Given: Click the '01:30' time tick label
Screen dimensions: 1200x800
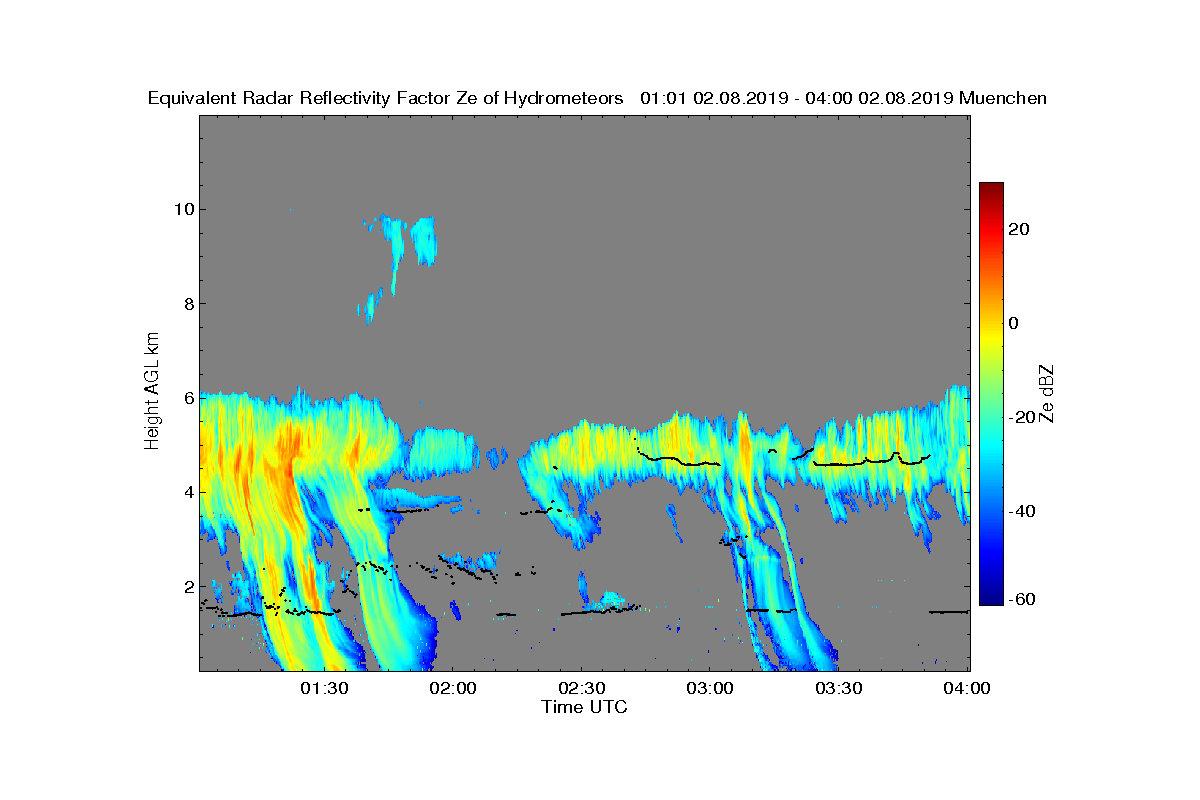Looking at the screenshot, I should click(324, 688).
